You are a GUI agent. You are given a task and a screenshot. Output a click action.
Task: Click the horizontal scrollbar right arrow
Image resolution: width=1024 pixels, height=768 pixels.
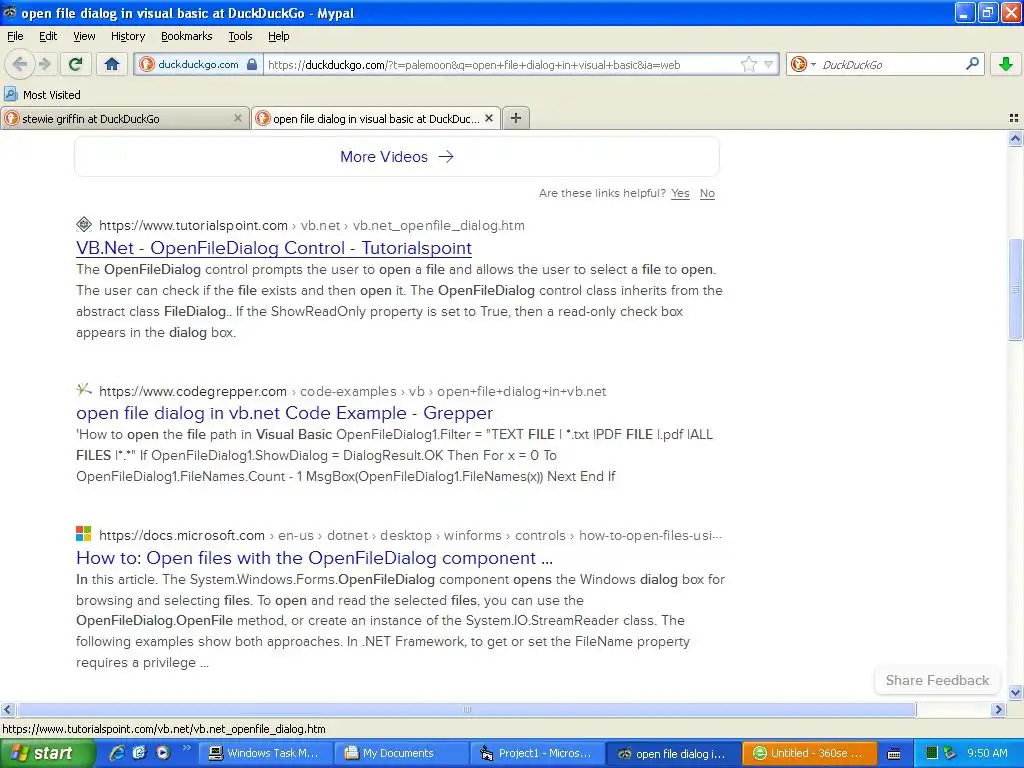(998, 709)
